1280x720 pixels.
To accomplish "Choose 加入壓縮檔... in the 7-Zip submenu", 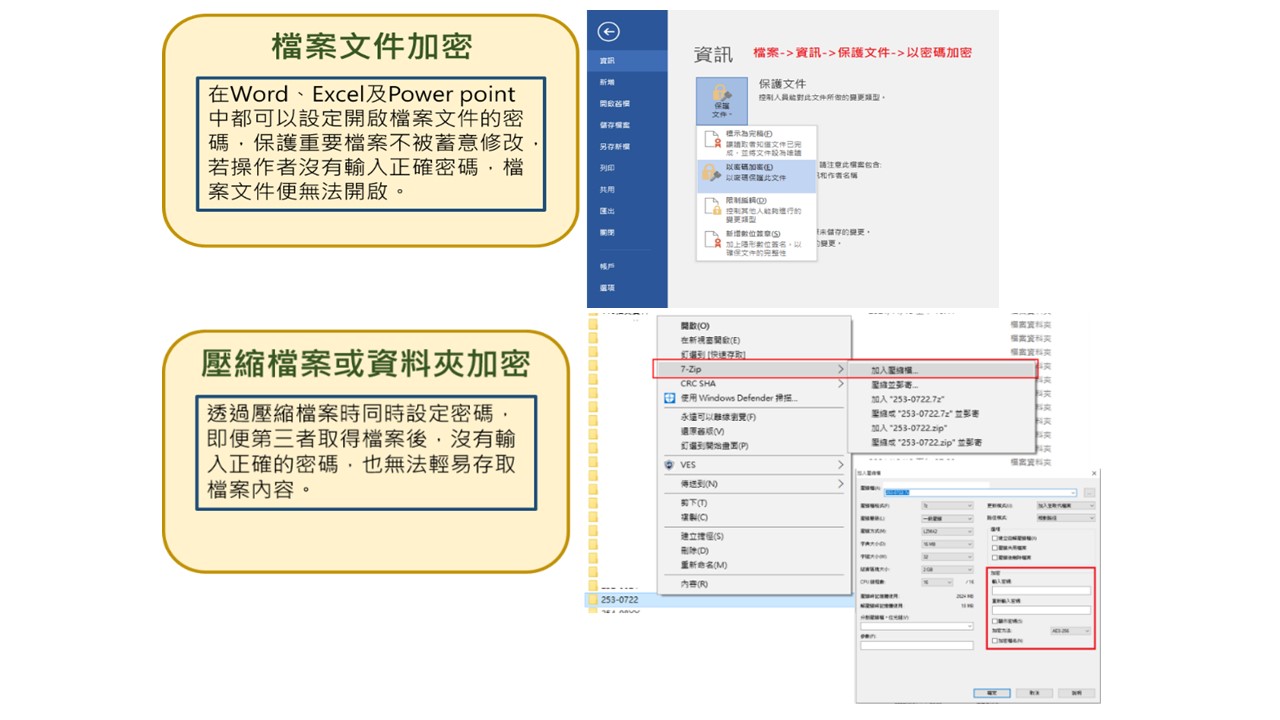I will pos(941,370).
